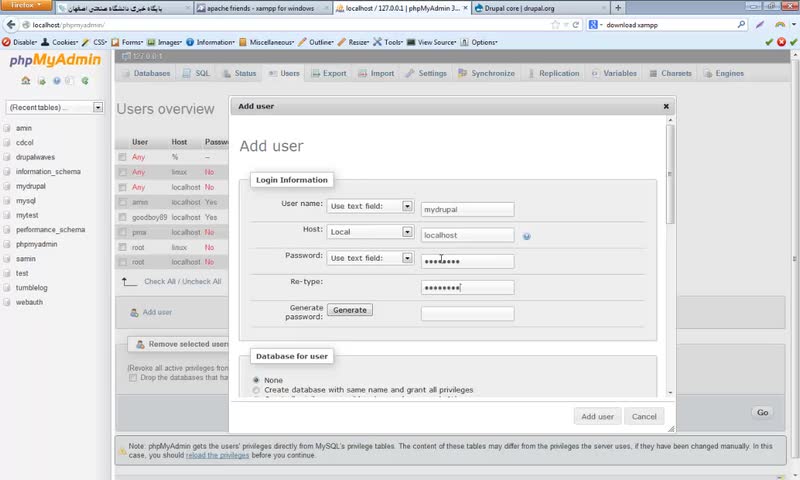
Task: Open the Miscellaneous menu in developer toolbar
Action: pos(266,42)
